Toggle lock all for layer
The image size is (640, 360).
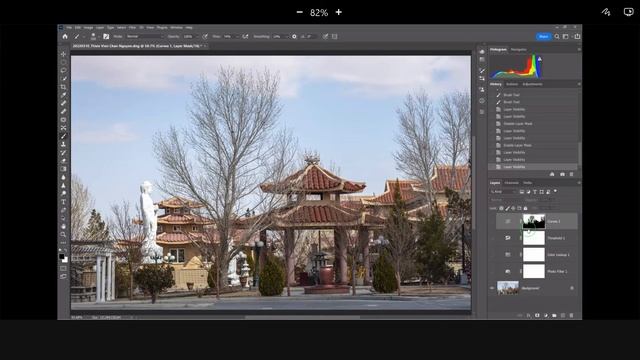click(525, 208)
